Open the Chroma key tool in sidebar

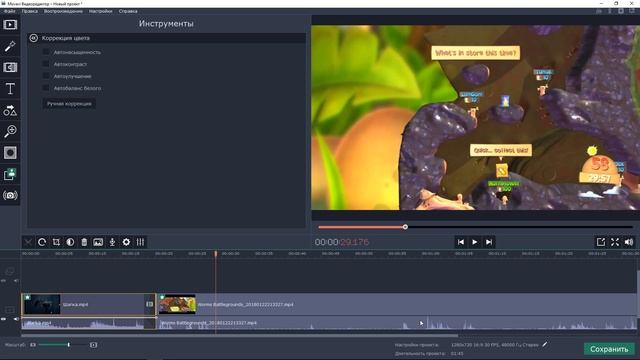point(10,174)
